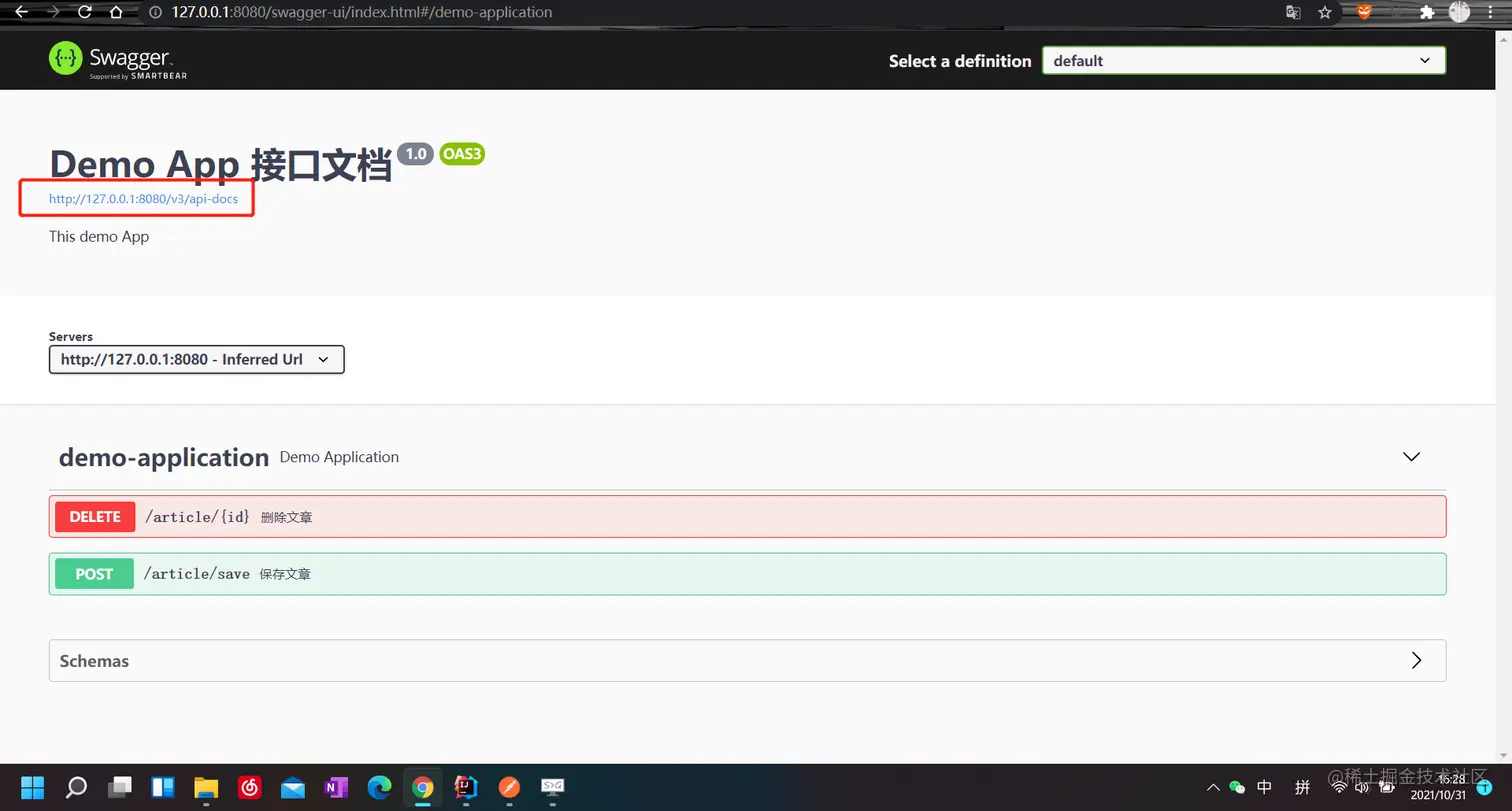Image resolution: width=1512 pixels, height=811 pixels.
Task: Open the api-docs JSON link
Action: (x=143, y=199)
